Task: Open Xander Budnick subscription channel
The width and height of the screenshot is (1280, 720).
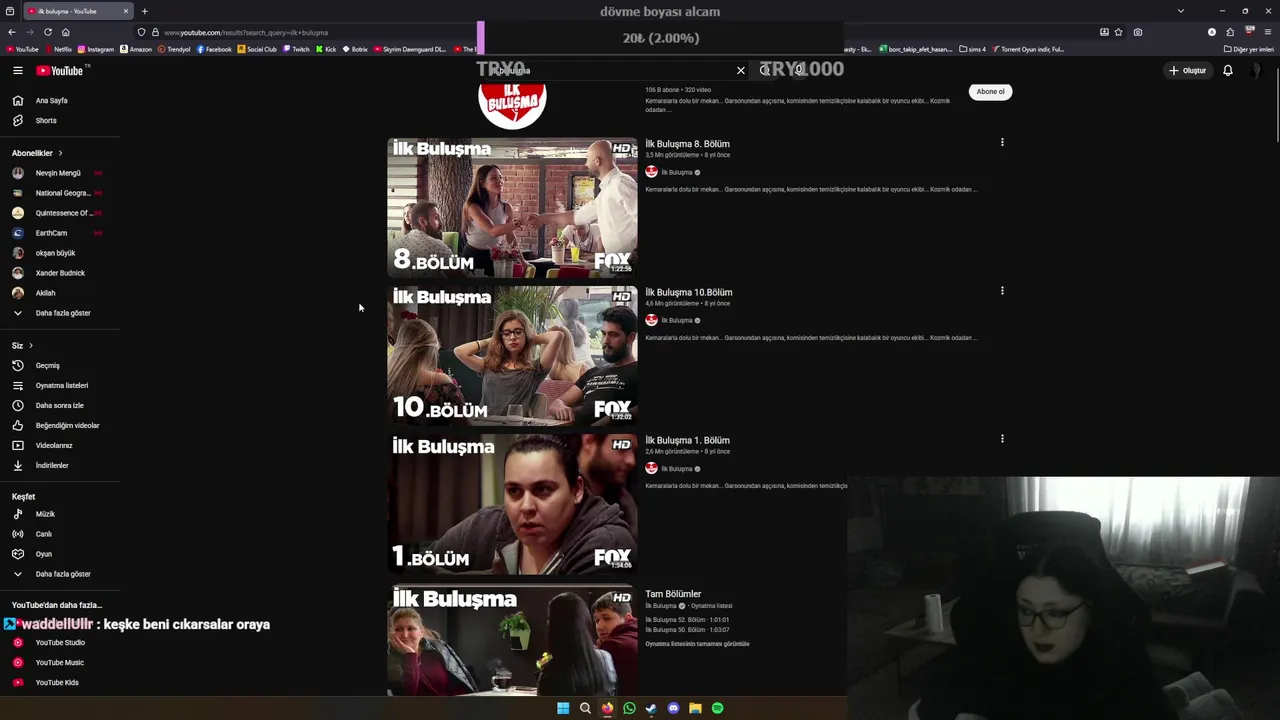Action: 60,273
